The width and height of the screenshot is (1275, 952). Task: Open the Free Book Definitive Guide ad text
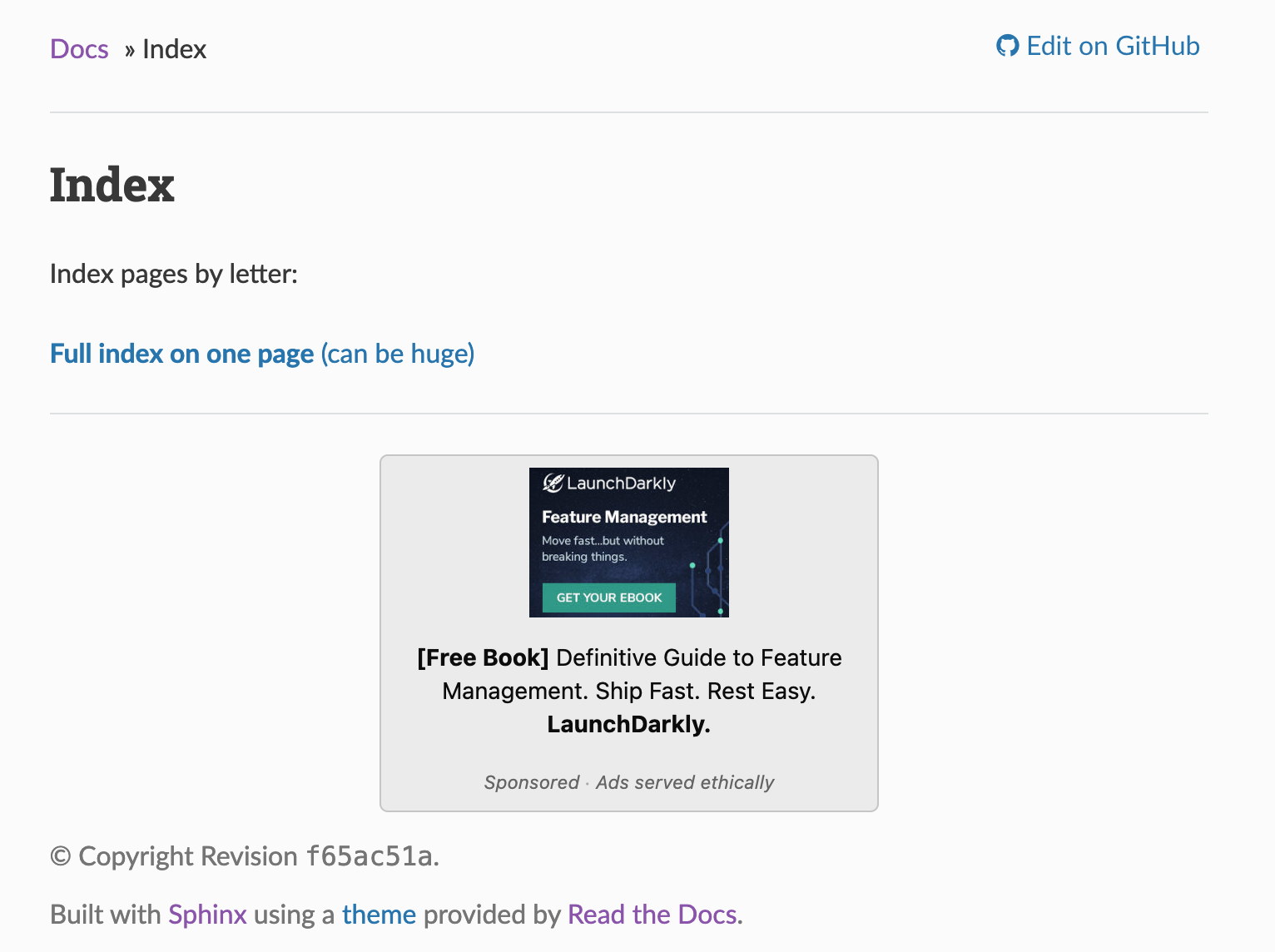click(629, 691)
